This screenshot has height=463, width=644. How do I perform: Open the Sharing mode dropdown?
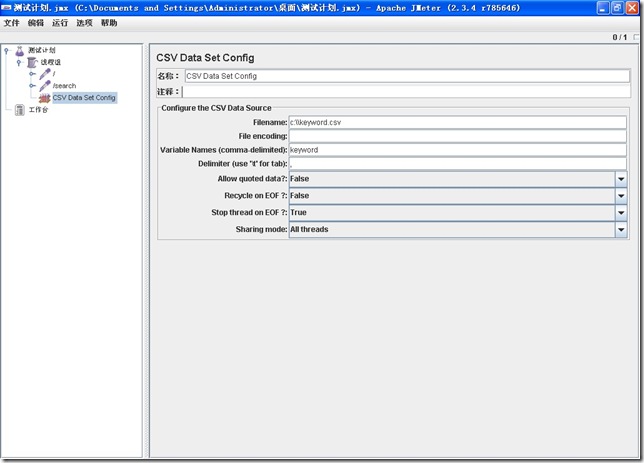(x=621, y=230)
